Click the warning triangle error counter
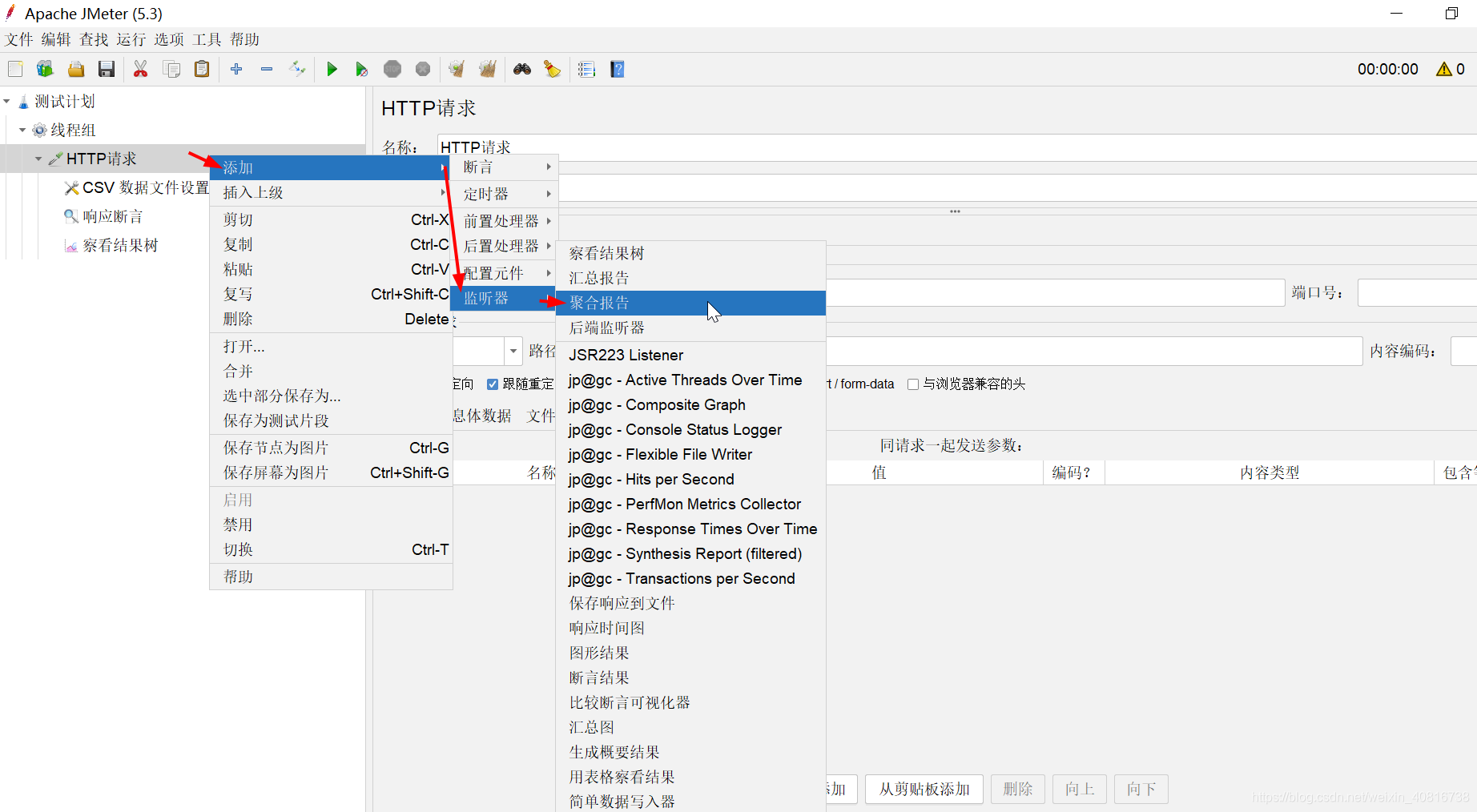The height and width of the screenshot is (812, 1477). click(1451, 69)
